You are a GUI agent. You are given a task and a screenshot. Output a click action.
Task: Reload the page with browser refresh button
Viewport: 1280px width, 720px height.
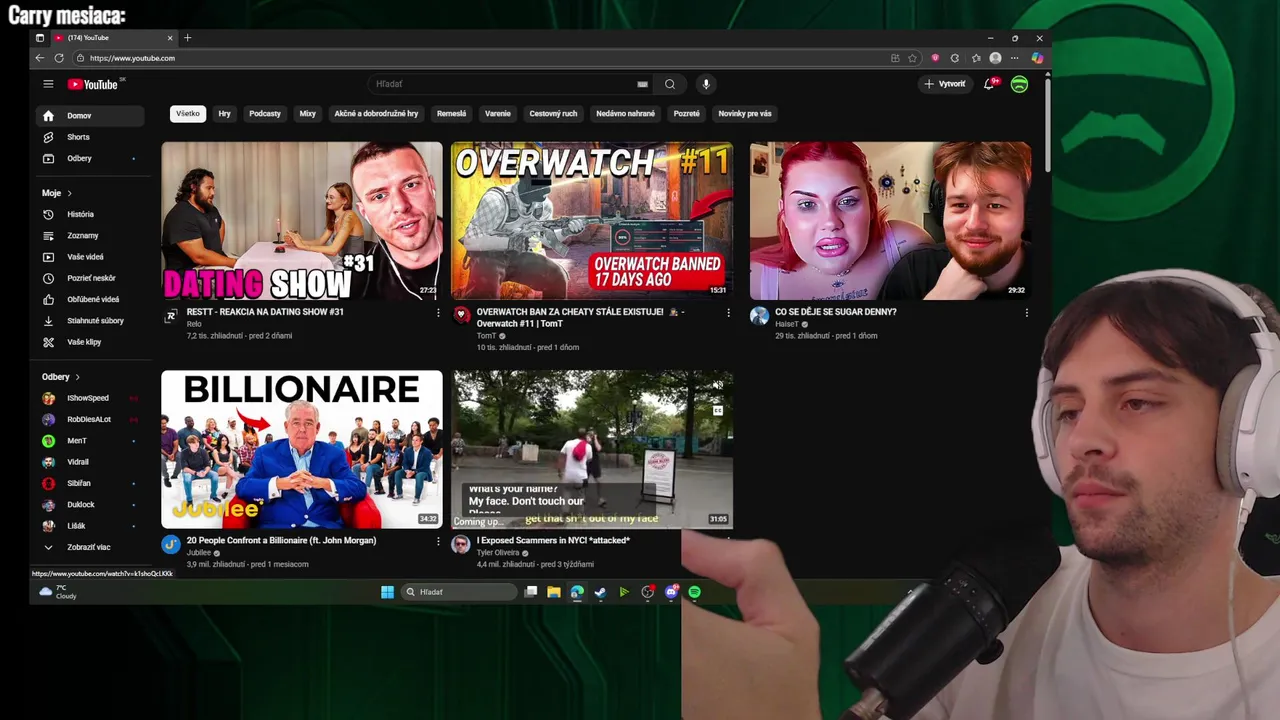click(59, 58)
